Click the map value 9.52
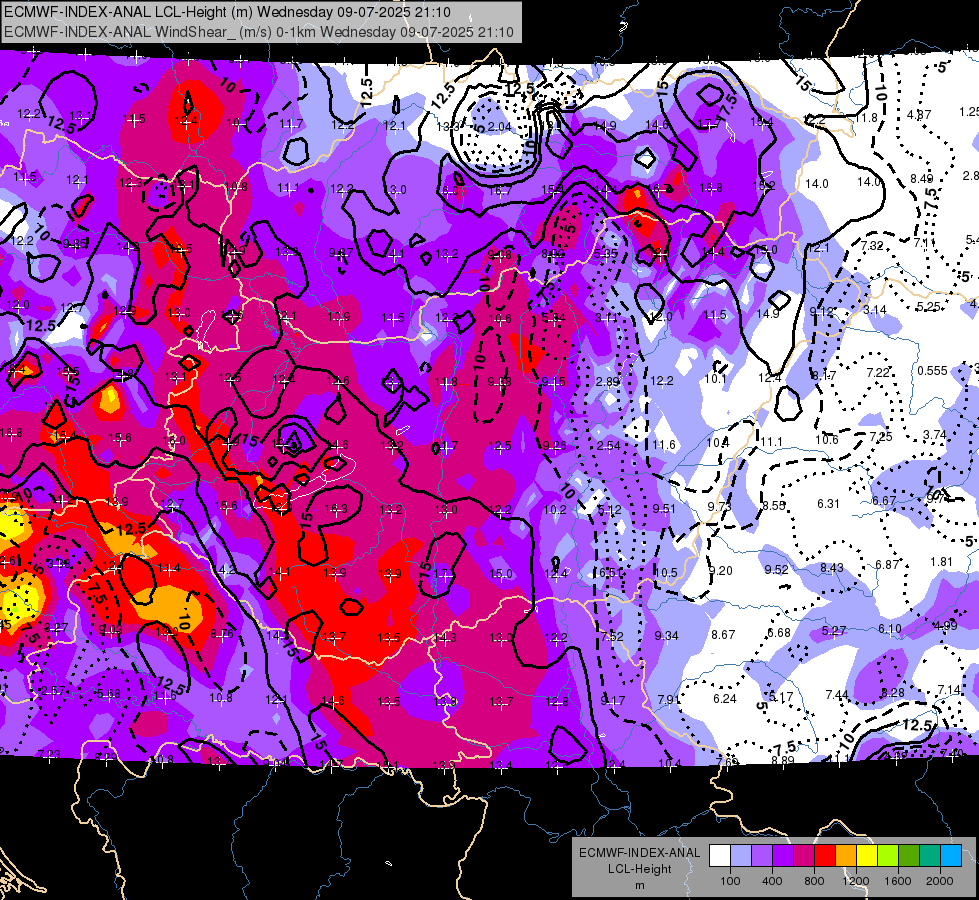The height and width of the screenshot is (900, 979). (777, 569)
